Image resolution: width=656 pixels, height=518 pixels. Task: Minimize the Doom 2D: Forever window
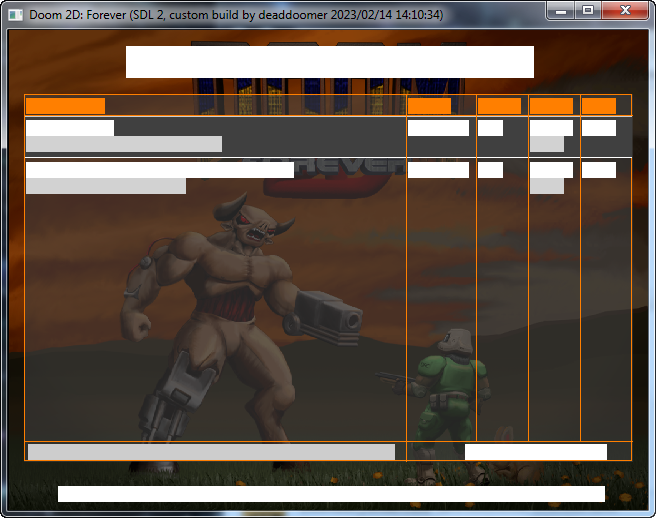[561, 10]
